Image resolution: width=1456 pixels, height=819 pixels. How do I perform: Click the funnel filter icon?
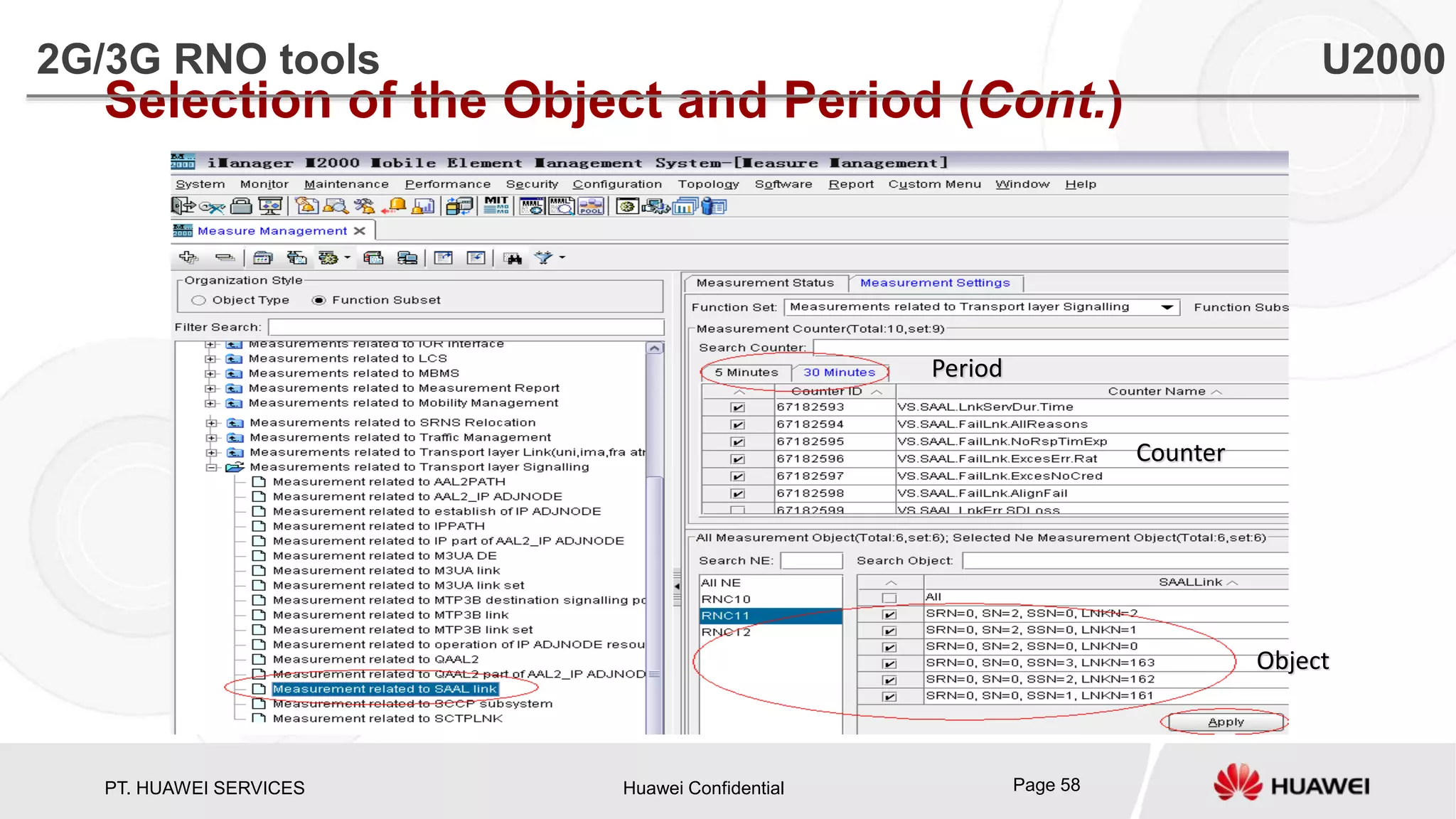click(x=543, y=257)
